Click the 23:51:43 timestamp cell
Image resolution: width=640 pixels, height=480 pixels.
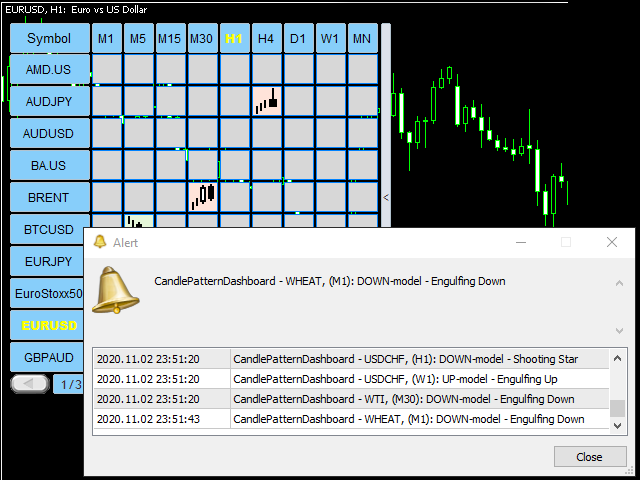pyautogui.click(x=162, y=419)
